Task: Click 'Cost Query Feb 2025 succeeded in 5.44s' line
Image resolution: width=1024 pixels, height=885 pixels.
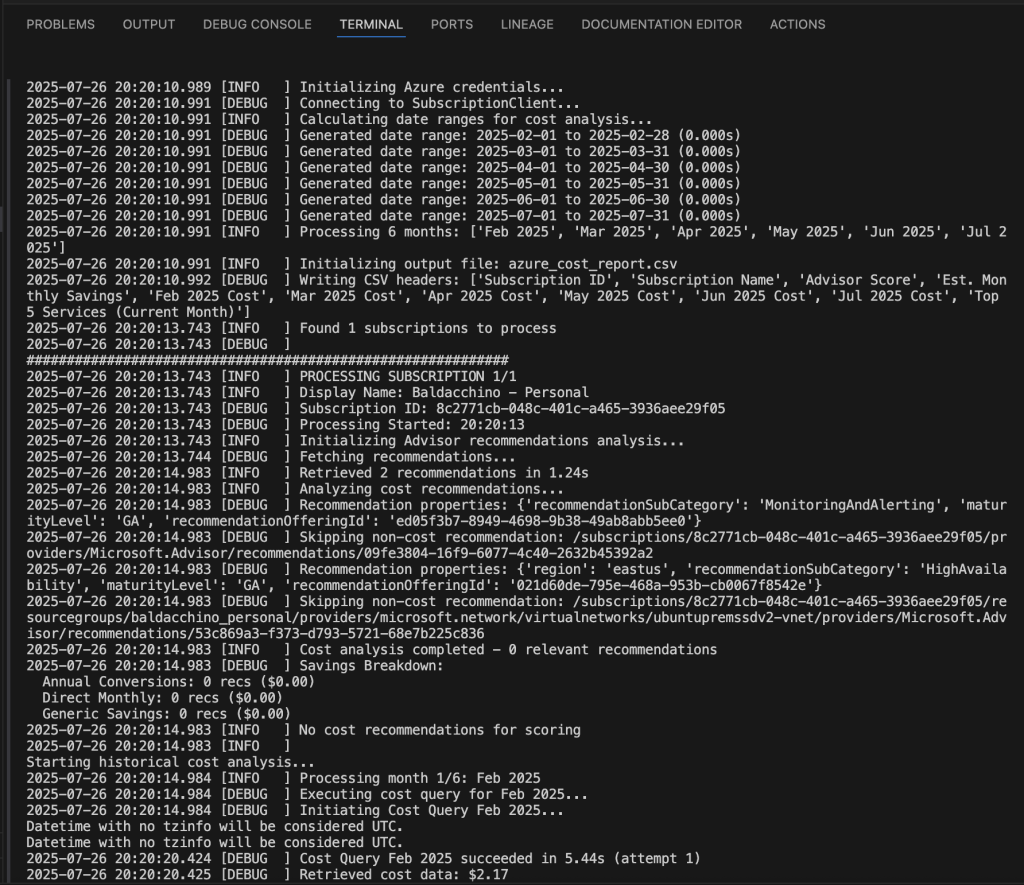Action: [363, 858]
